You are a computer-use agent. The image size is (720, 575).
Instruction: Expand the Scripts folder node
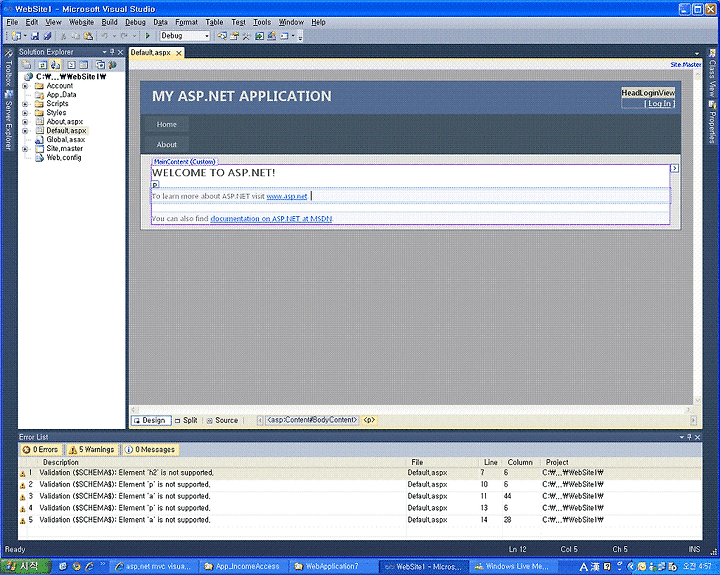tap(25, 104)
